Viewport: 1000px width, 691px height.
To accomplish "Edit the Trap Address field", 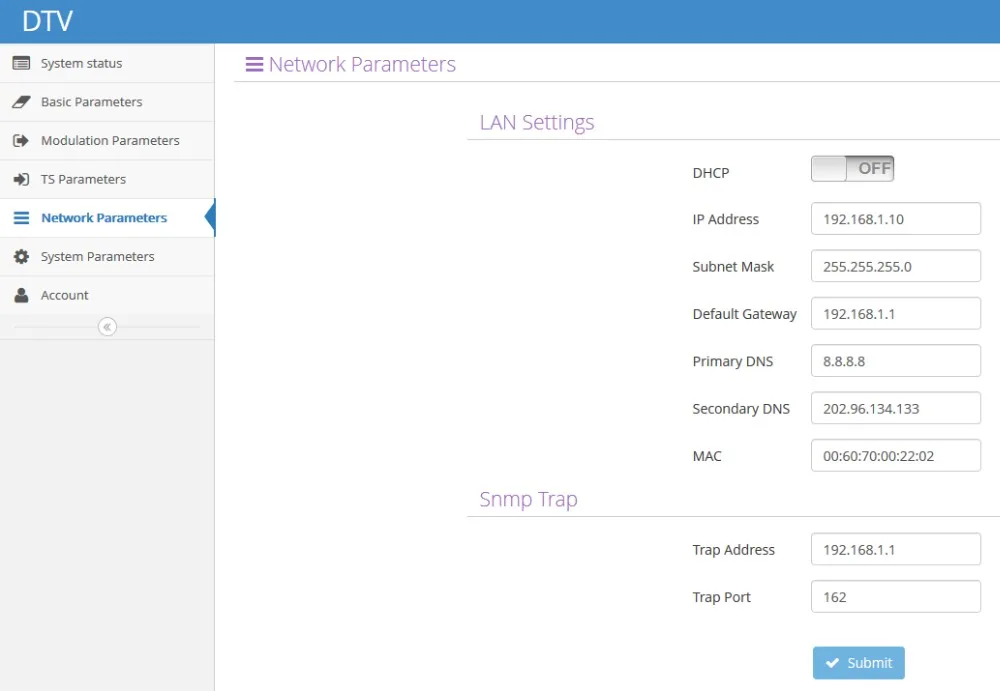I will click(x=895, y=549).
